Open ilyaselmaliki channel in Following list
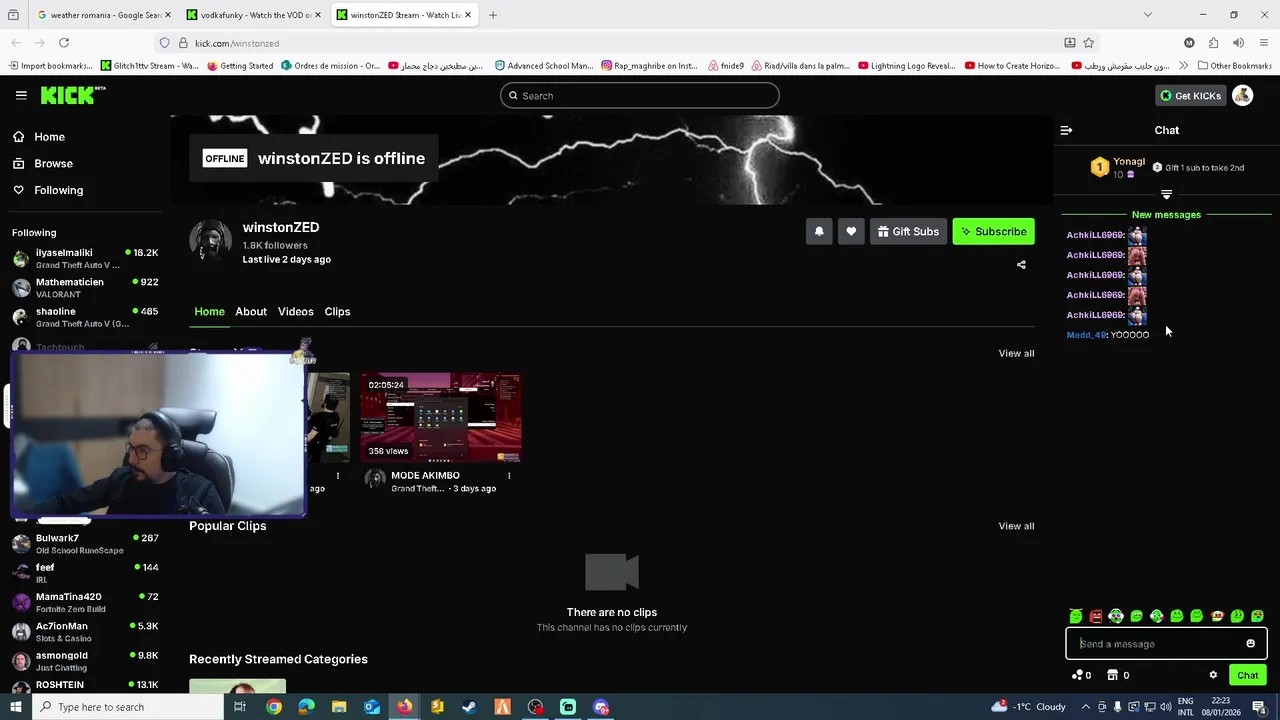Viewport: 1280px width, 720px height. click(x=85, y=258)
